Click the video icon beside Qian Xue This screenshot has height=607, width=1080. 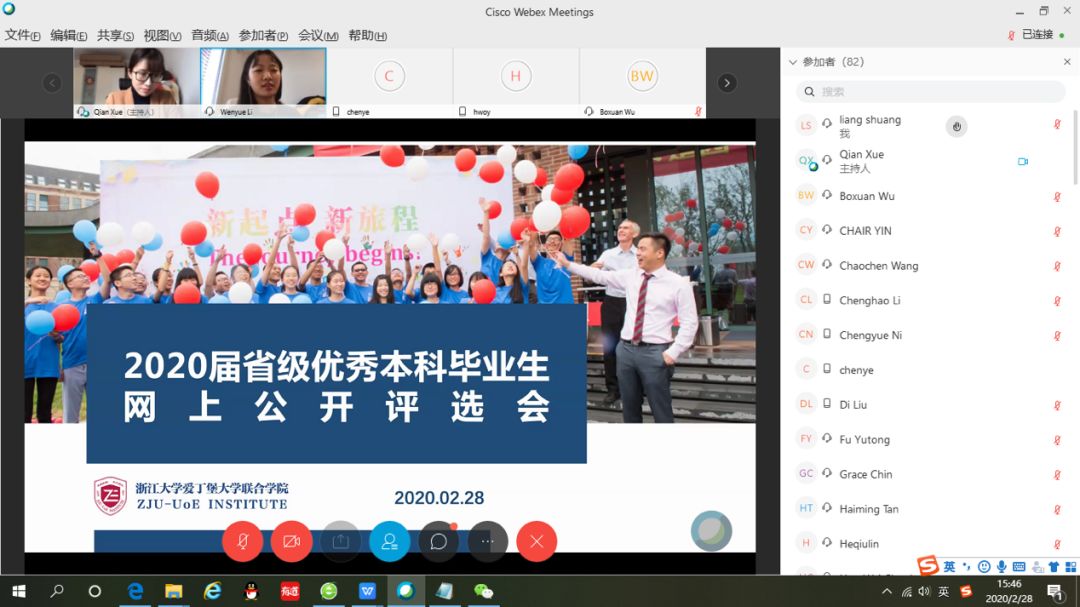tap(1022, 161)
